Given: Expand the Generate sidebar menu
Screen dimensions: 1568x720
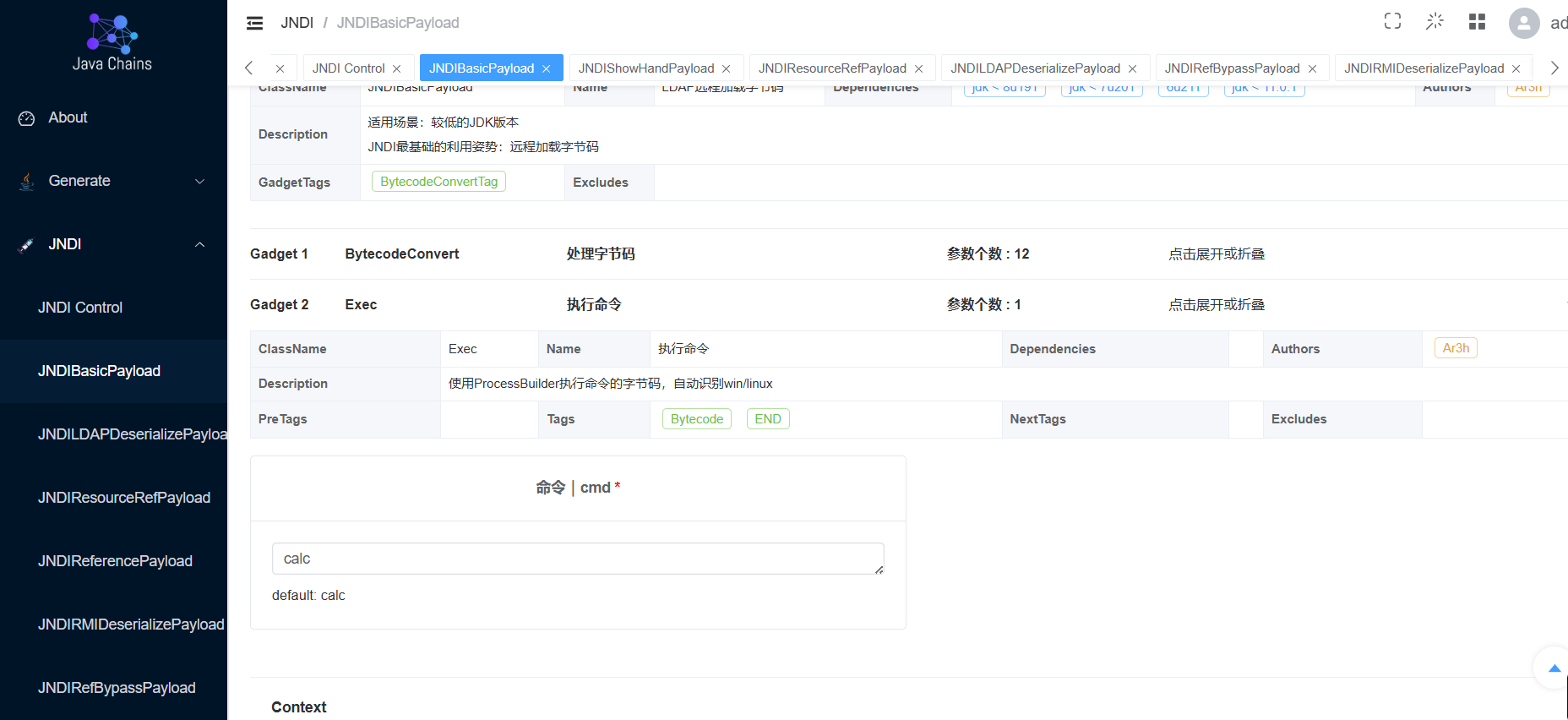Looking at the screenshot, I should coord(113,181).
